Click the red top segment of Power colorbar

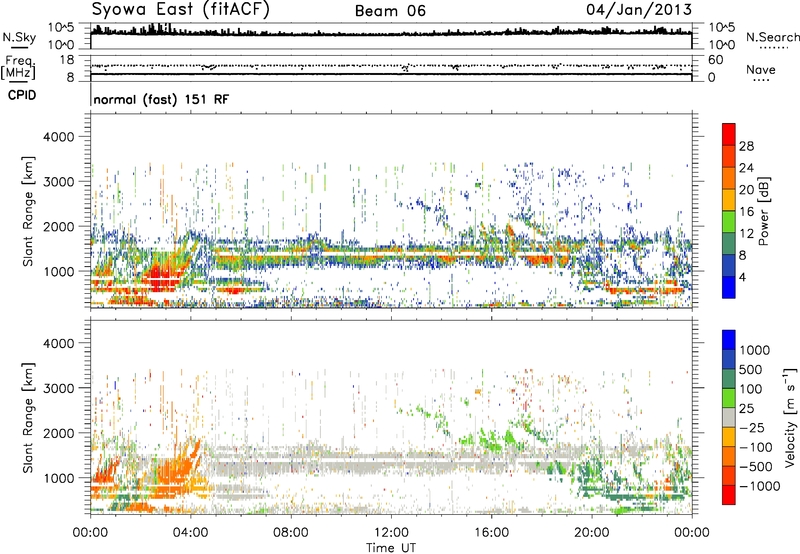pos(729,135)
